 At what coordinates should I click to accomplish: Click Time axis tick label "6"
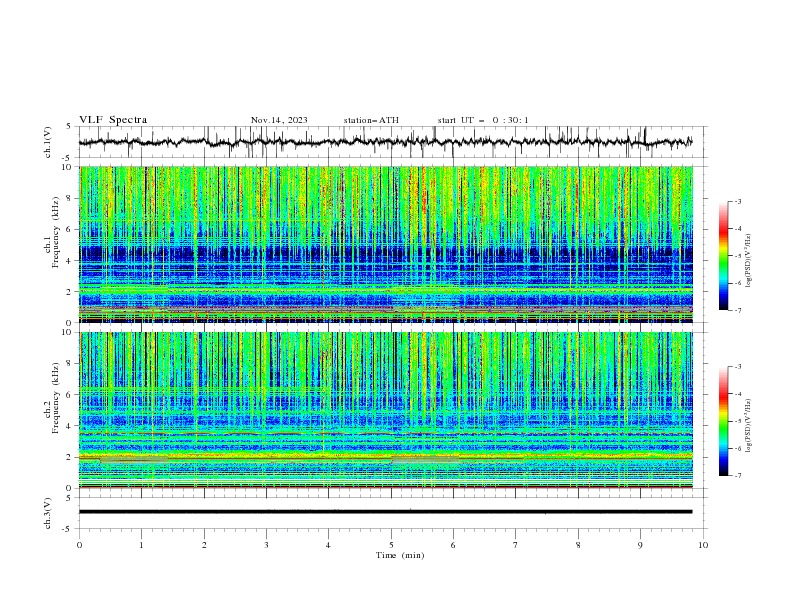tap(453, 545)
